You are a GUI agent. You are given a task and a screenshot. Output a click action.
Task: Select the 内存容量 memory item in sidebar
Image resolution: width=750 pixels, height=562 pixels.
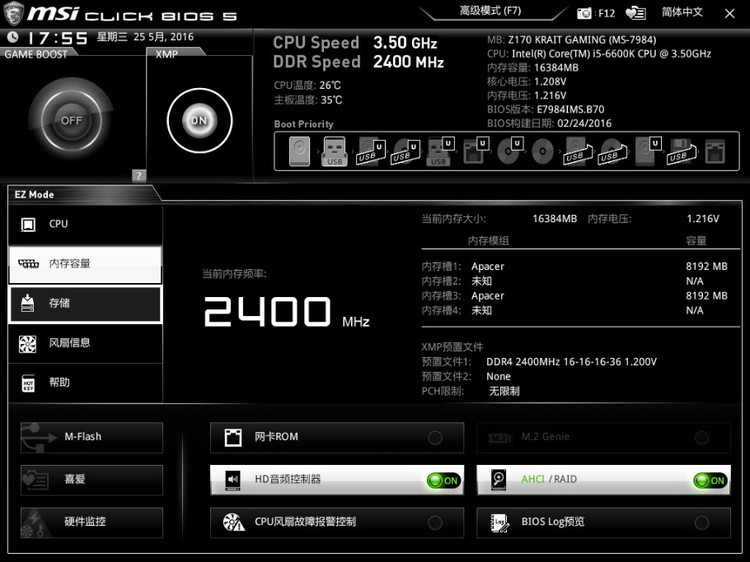point(85,264)
